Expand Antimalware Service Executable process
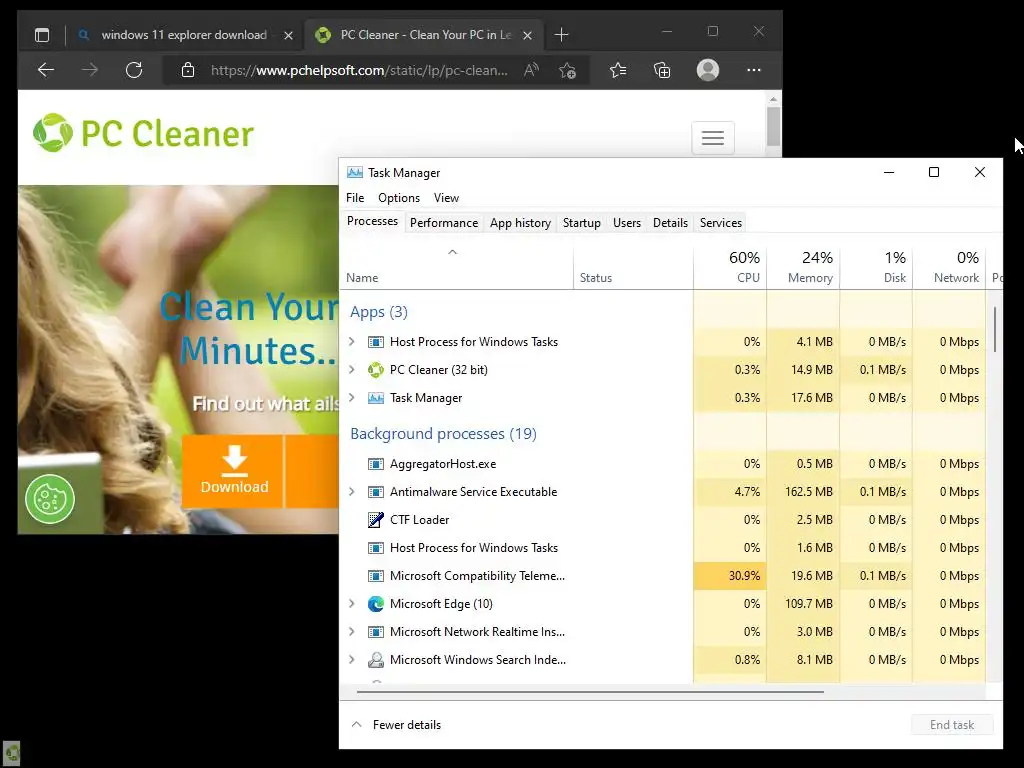 (352, 492)
